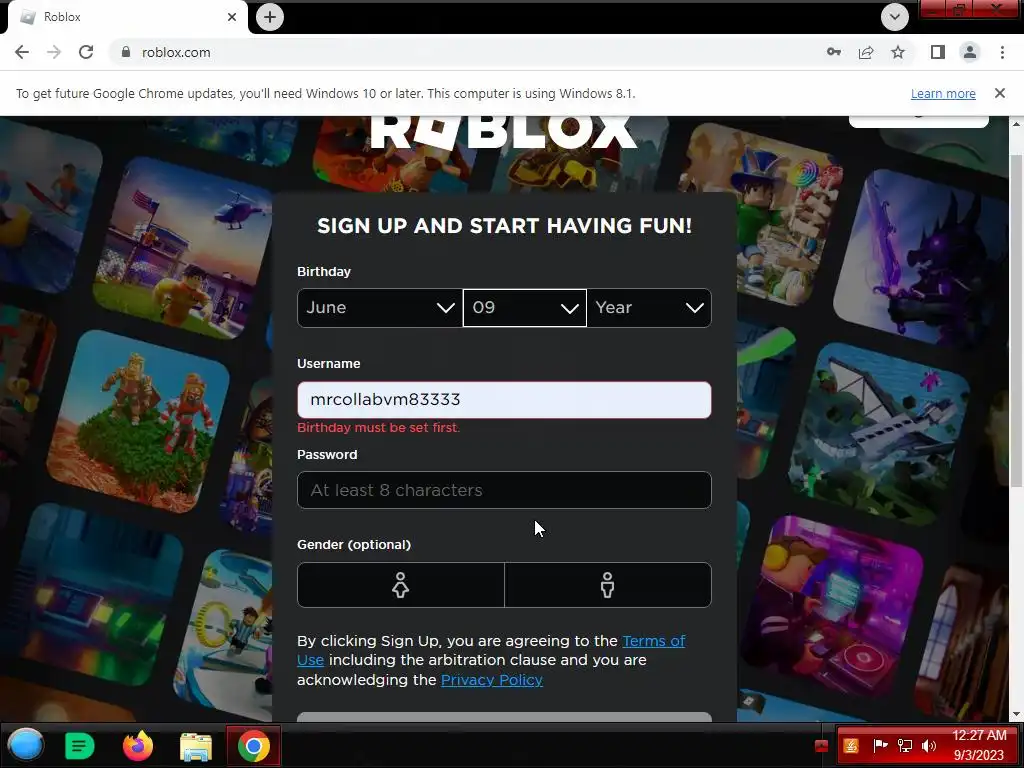Close the Roblox tab
Image resolution: width=1024 pixels, height=768 pixels.
pyautogui.click(x=232, y=17)
